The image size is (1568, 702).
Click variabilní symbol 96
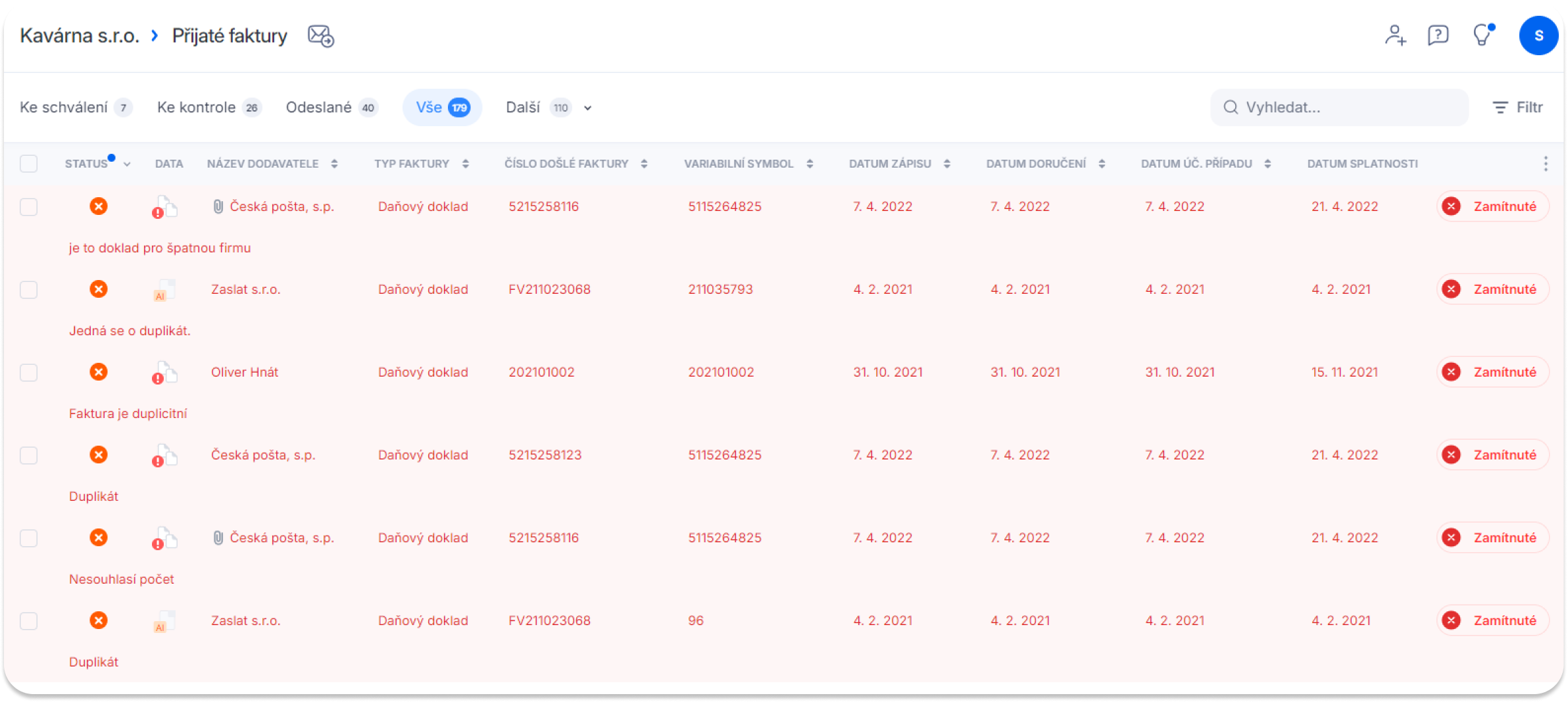coord(696,620)
